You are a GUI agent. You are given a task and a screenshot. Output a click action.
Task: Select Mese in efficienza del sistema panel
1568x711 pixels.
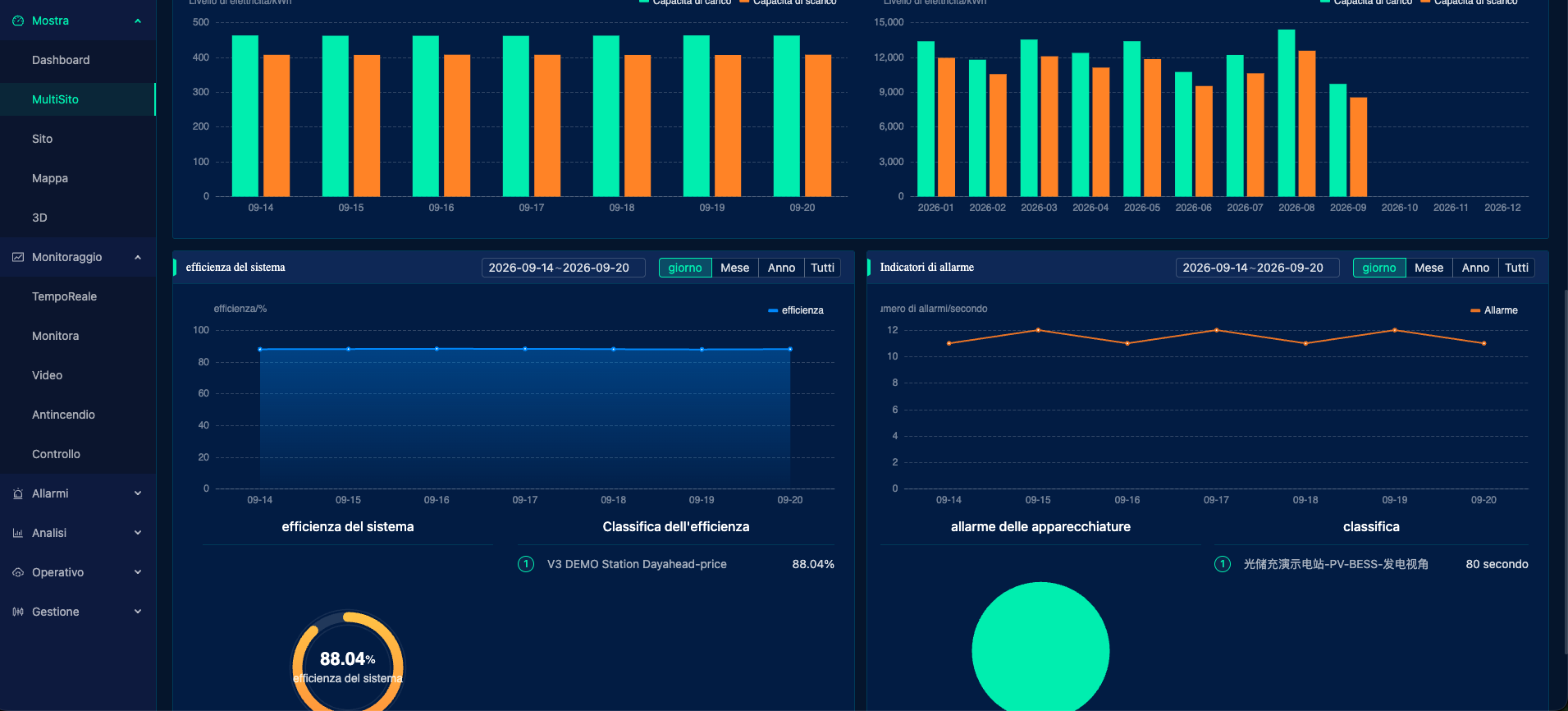(735, 268)
